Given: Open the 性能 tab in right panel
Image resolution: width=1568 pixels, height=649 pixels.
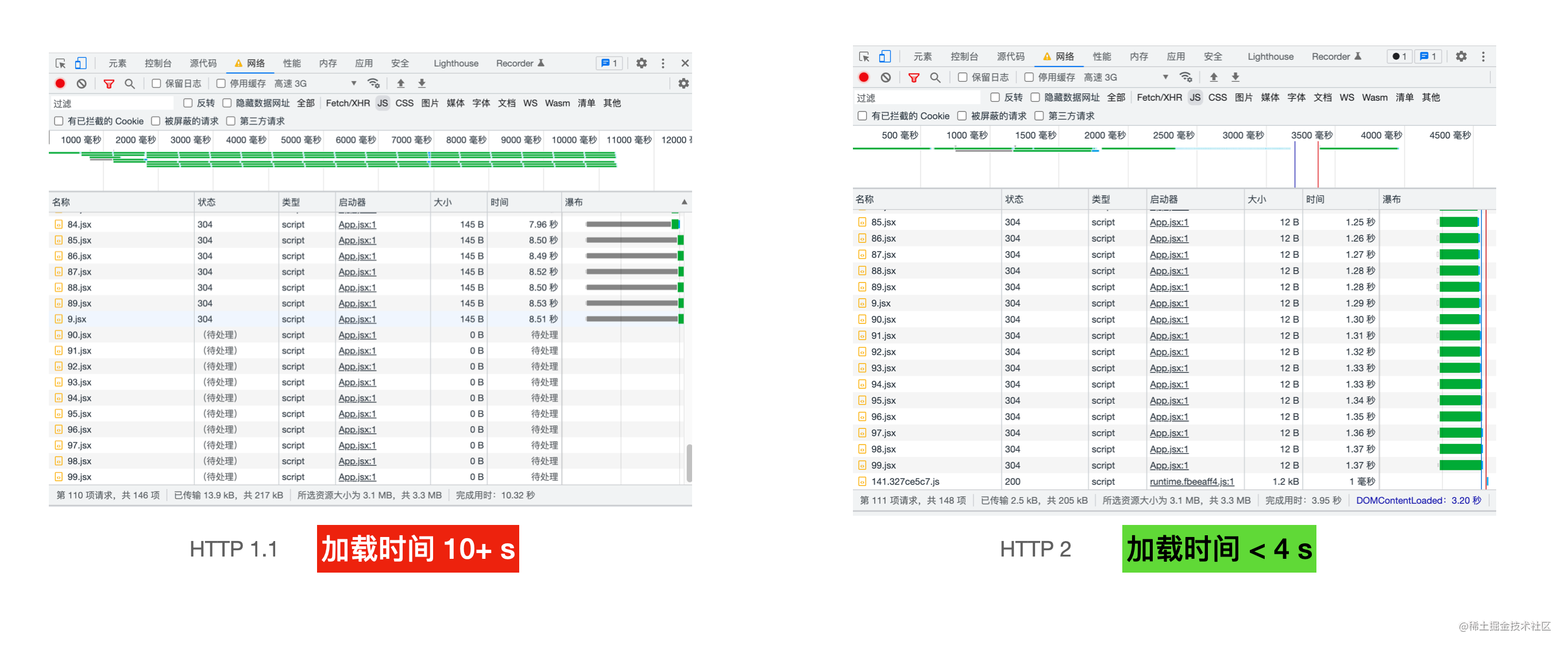Looking at the screenshot, I should (1102, 57).
